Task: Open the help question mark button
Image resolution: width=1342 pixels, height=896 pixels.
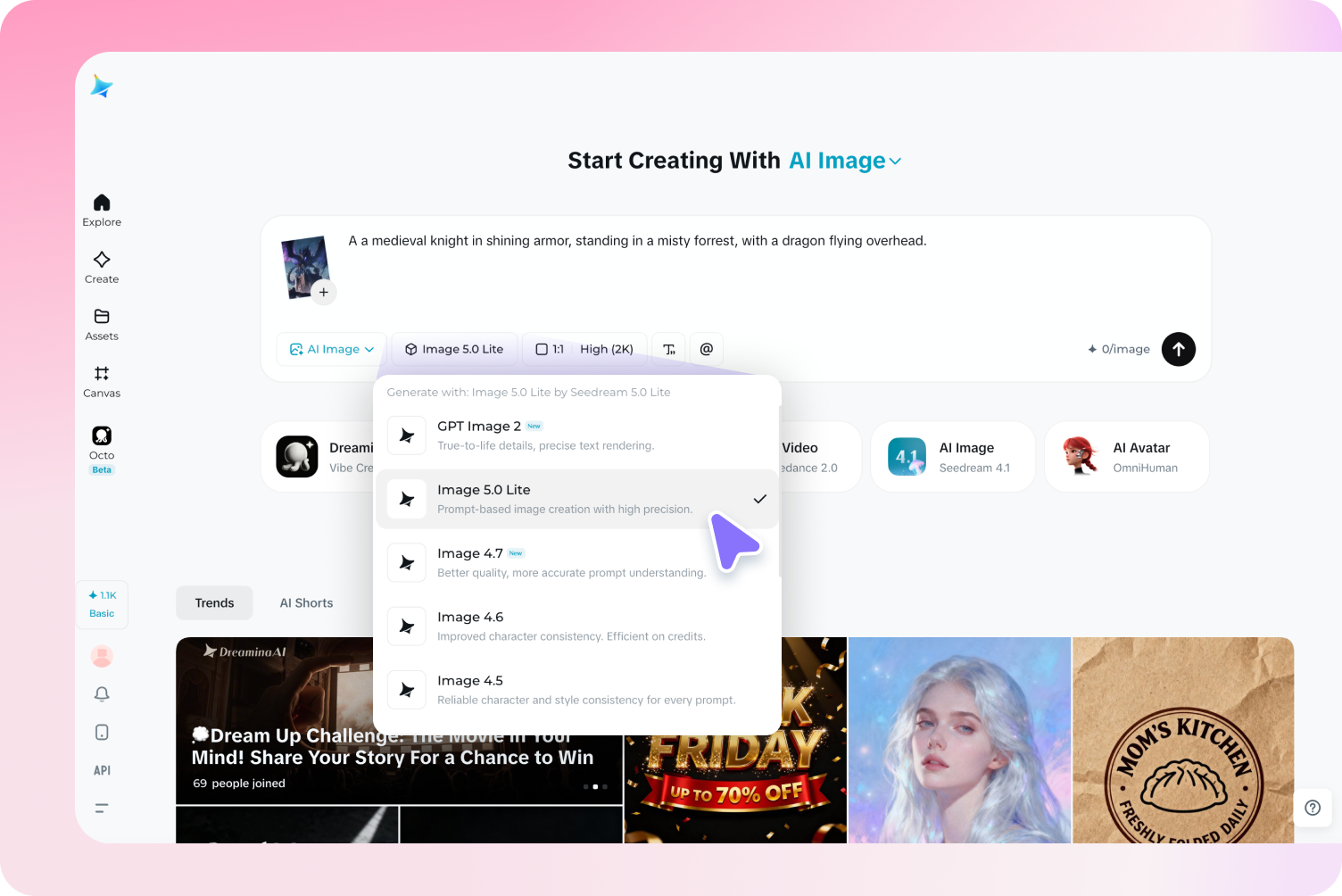Action: pyautogui.click(x=1313, y=808)
